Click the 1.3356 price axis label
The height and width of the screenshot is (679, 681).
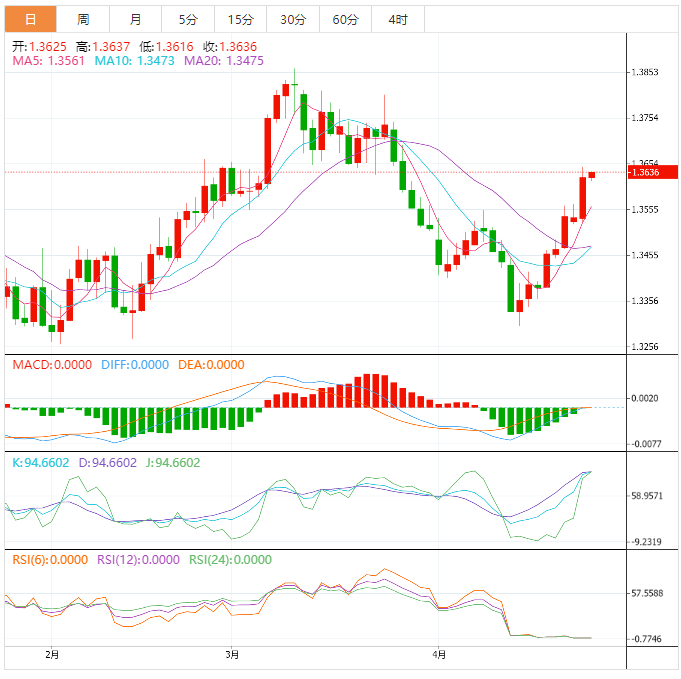(645, 301)
